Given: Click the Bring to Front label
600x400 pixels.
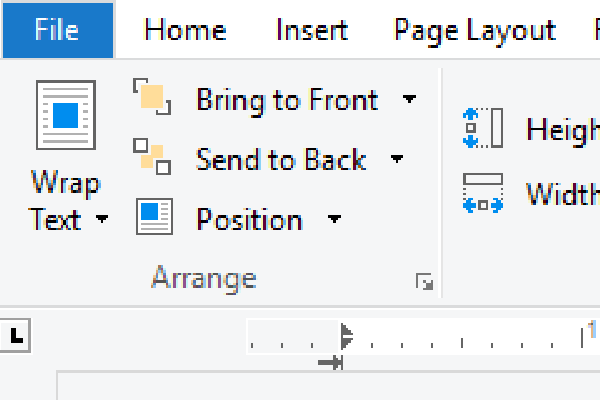Looking at the screenshot, I should (x=287, y=101).
